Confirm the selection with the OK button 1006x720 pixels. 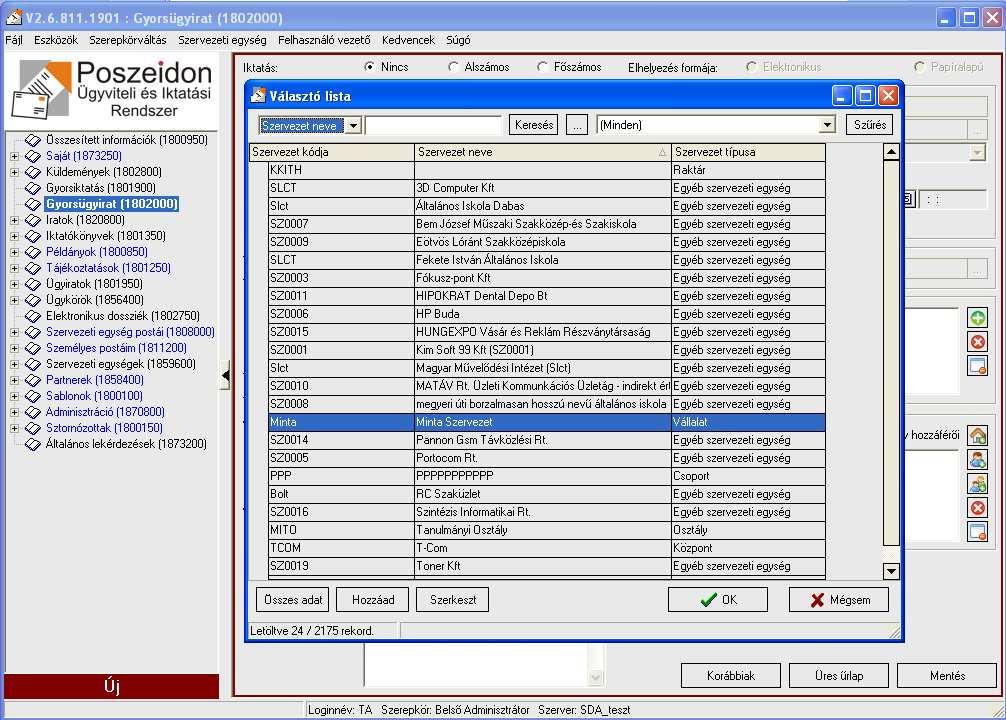[x=718, y=600]
